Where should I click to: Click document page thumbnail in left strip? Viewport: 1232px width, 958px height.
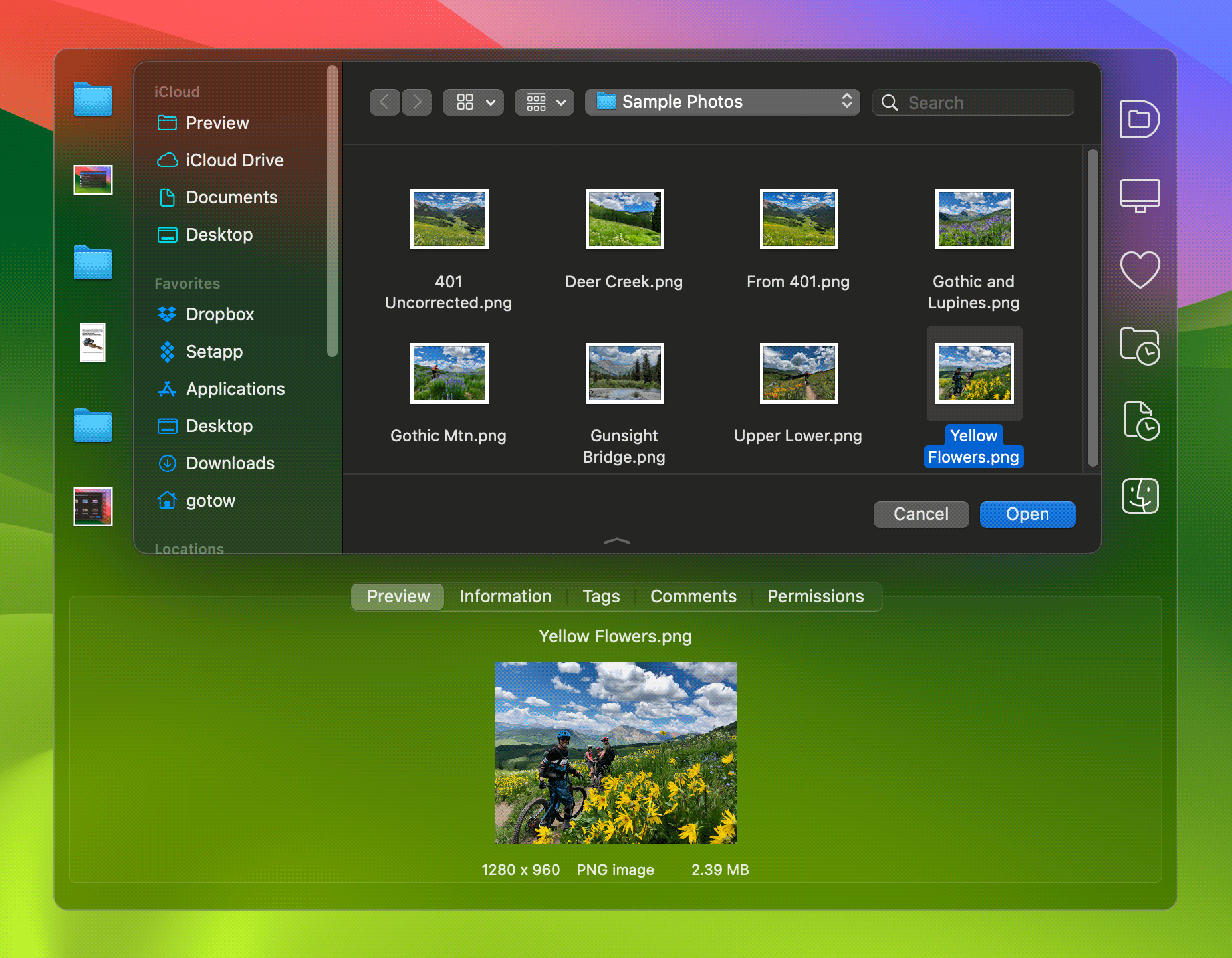pos(93,342)
